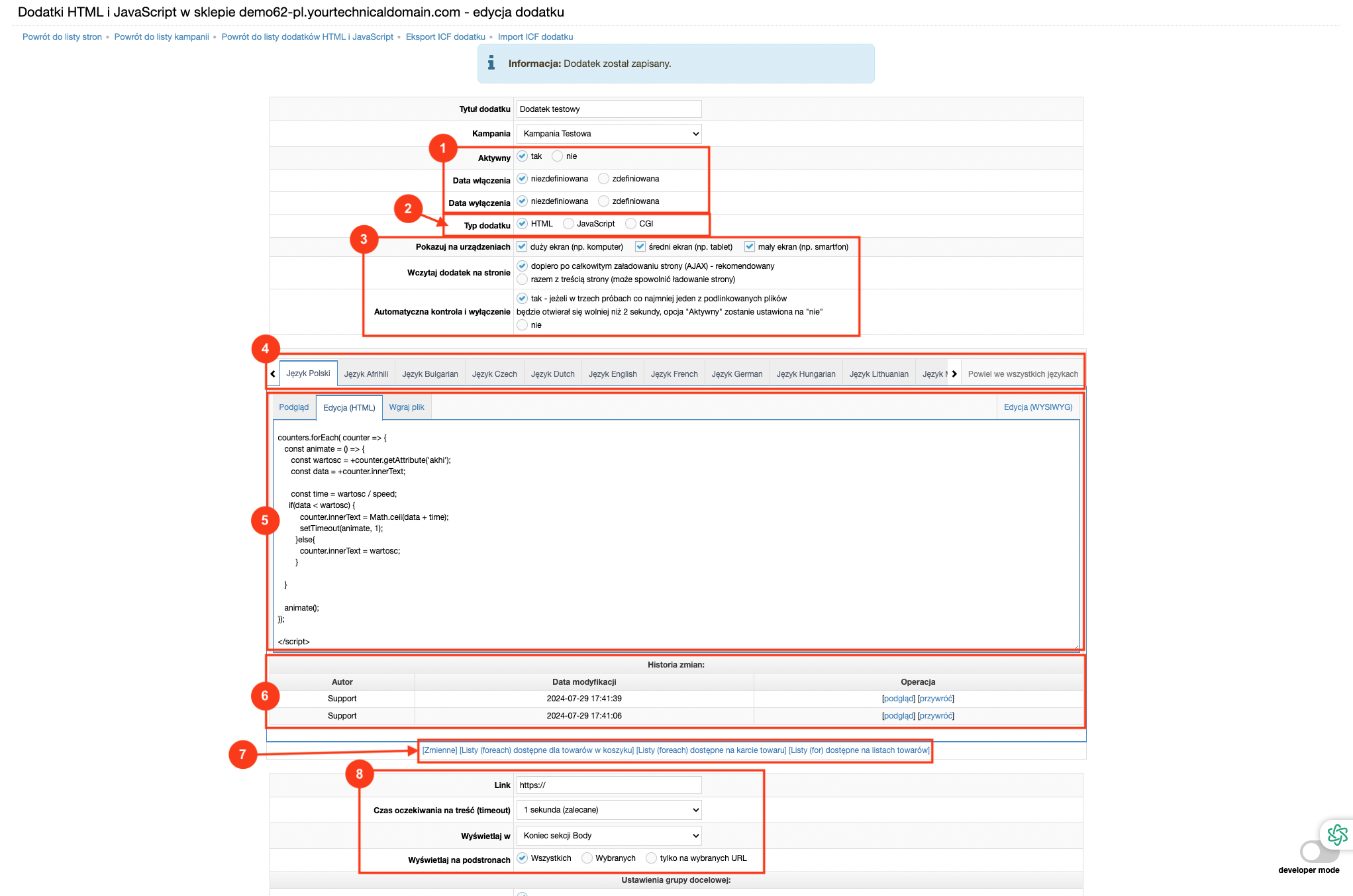Click into the Link input field
Screen dimensions: 1353x896
[609, 785]
